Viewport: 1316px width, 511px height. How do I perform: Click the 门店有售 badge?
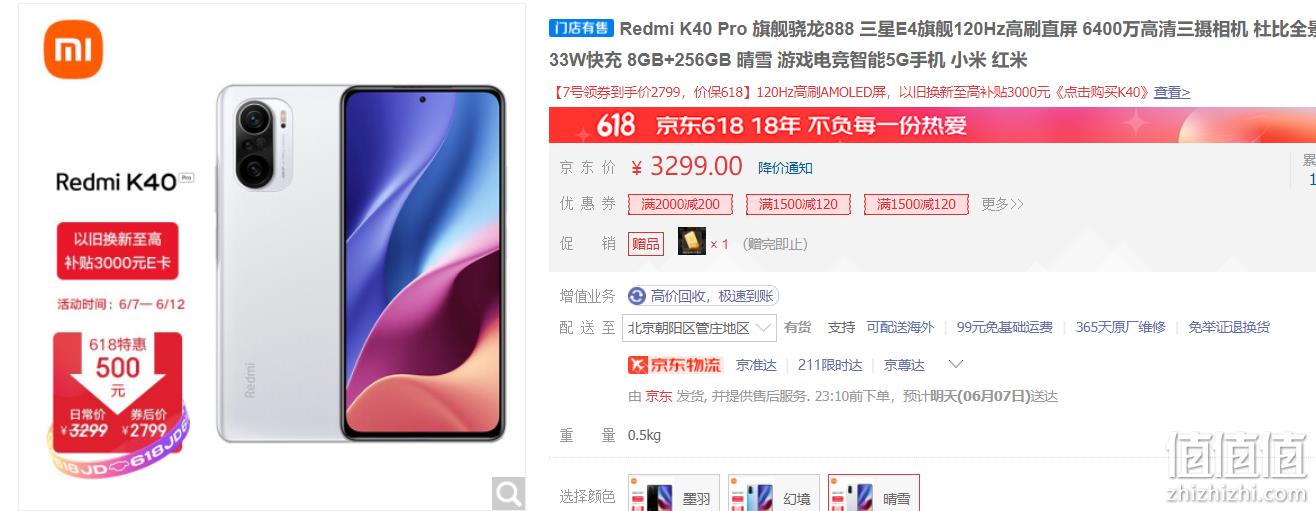581,29
